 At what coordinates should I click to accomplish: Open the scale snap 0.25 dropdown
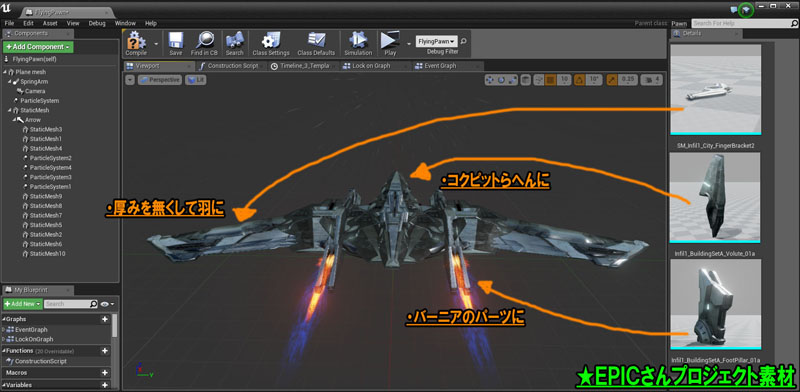(x=629, y=80)
